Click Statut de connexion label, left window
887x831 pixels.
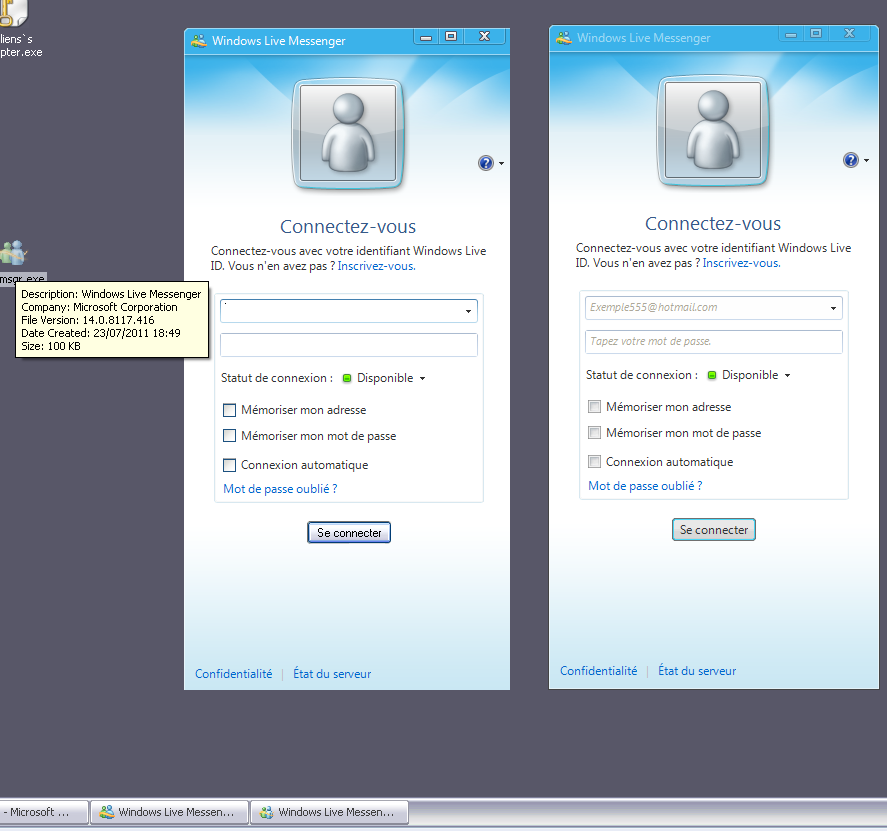(x=277, y=378)
